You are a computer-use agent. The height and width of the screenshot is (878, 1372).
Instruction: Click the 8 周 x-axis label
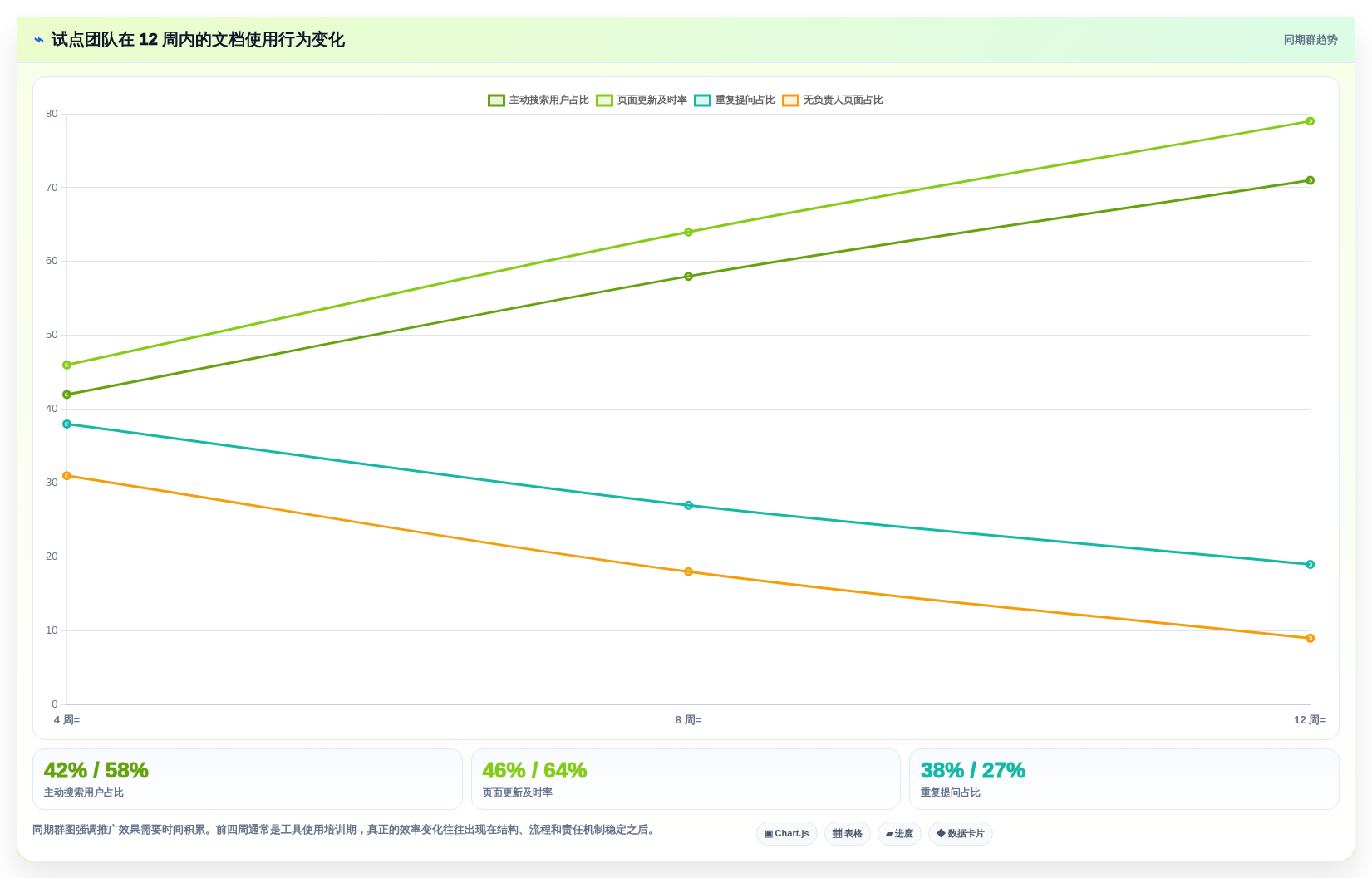pos(689,720)
